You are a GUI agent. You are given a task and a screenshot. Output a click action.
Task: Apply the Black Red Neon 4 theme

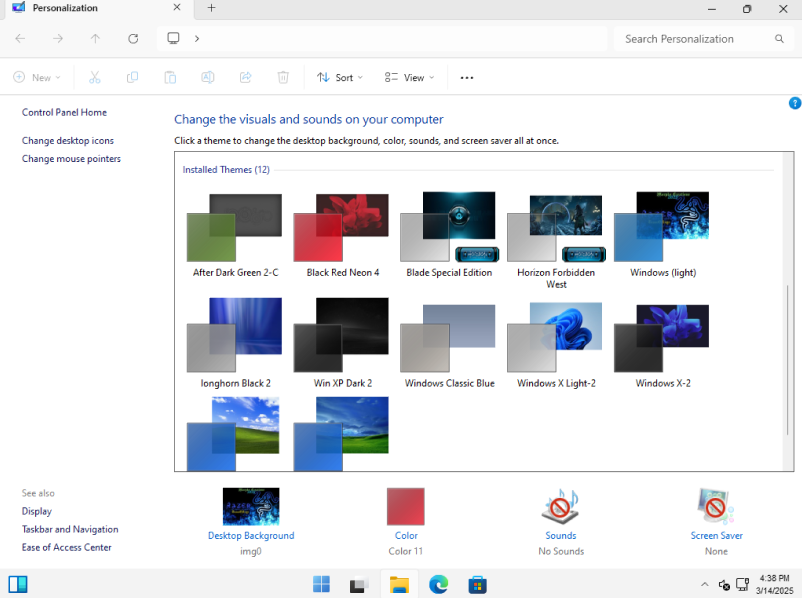coord(343,235)
